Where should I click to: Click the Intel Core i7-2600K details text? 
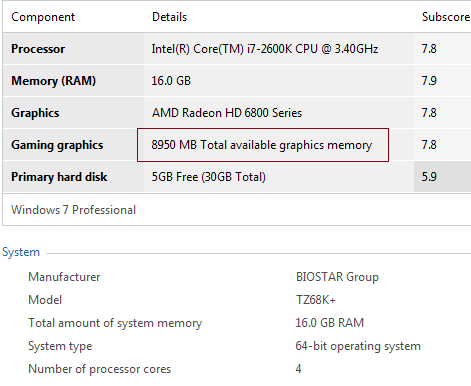tap(265, 49)
